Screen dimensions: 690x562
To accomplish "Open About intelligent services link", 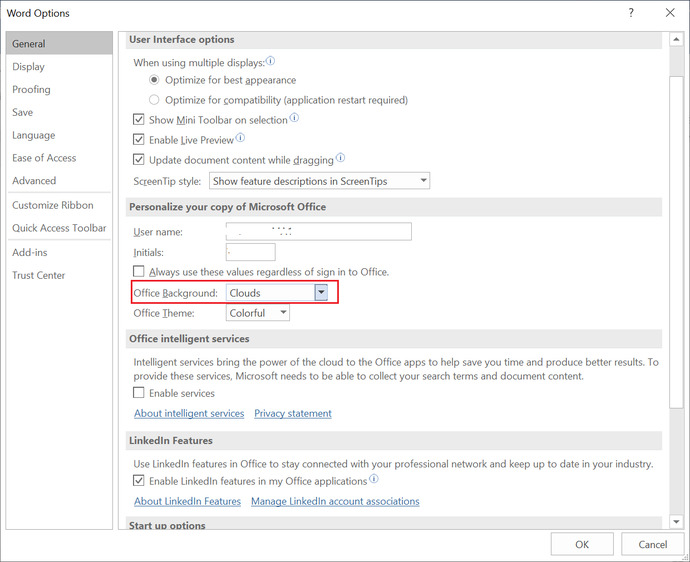I will 189,413.
